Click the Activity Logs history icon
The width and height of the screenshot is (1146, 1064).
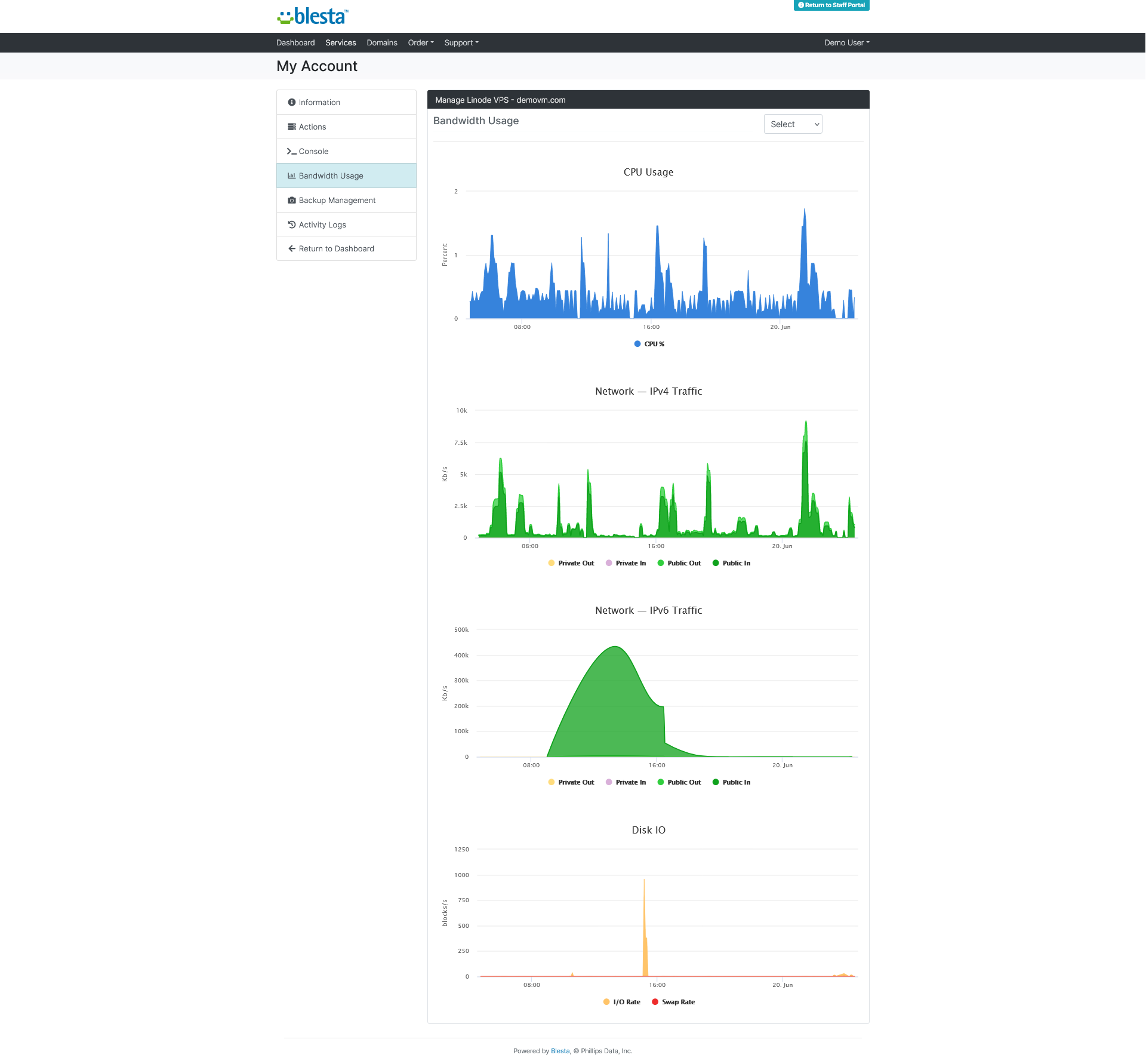point(292,225)
